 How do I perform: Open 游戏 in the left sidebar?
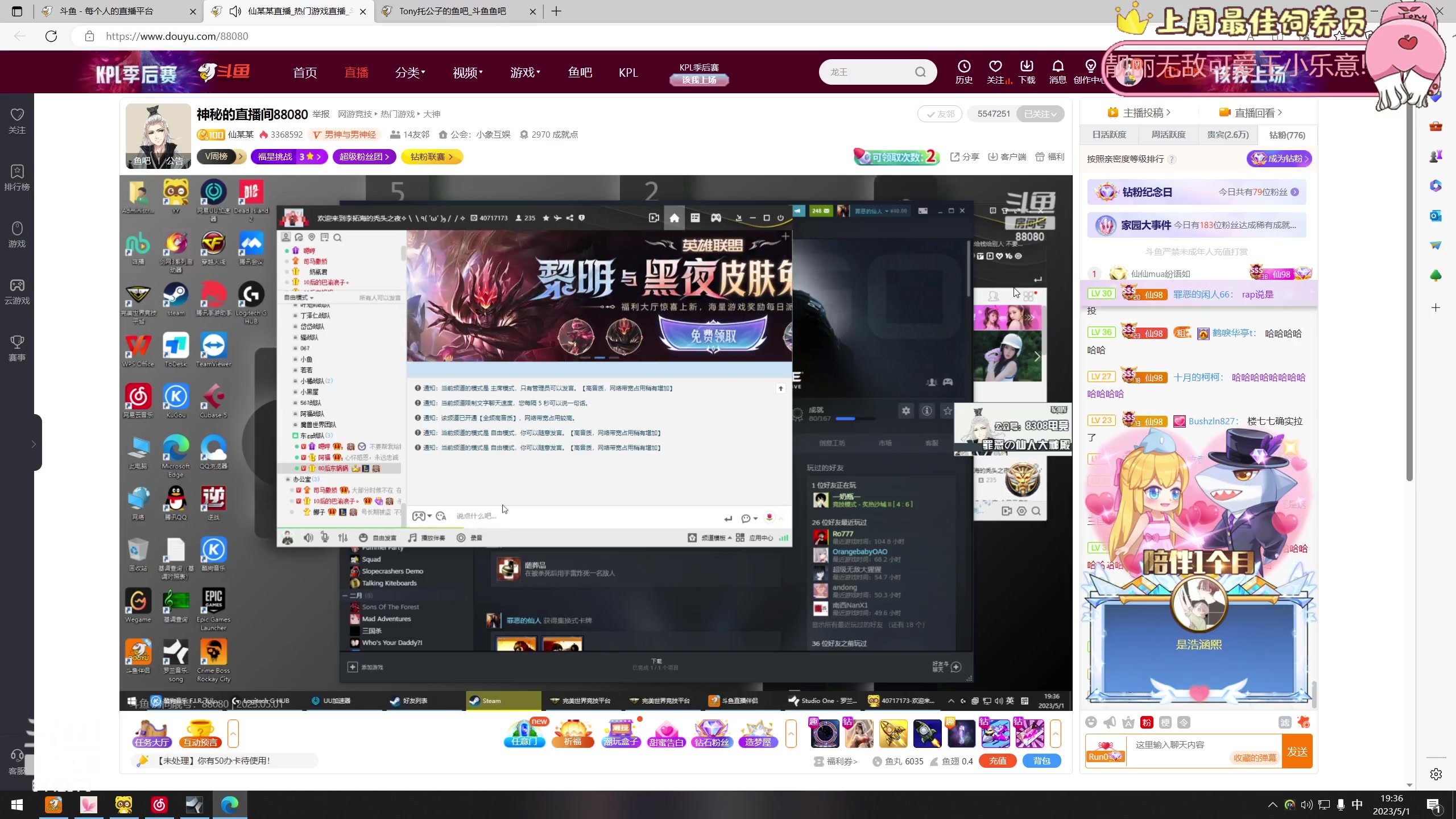[x=17, y=235]
